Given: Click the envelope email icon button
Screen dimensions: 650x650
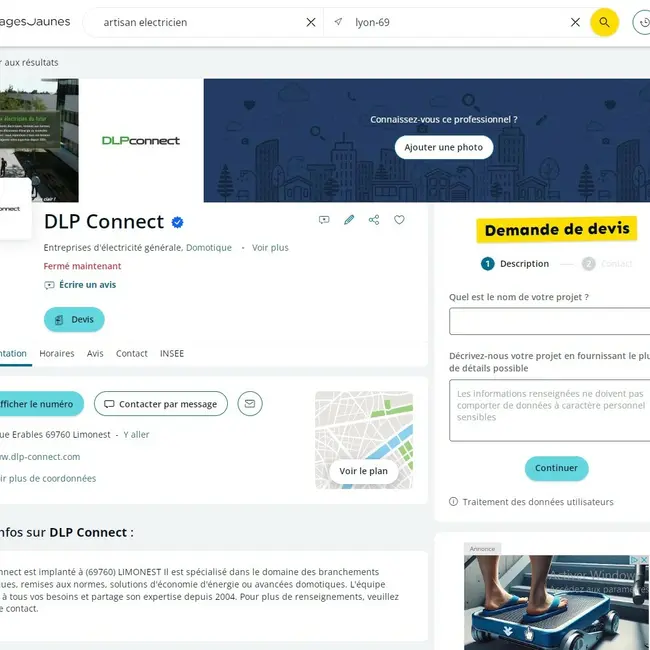Looking at the screenshot, I should coord(250,403).
